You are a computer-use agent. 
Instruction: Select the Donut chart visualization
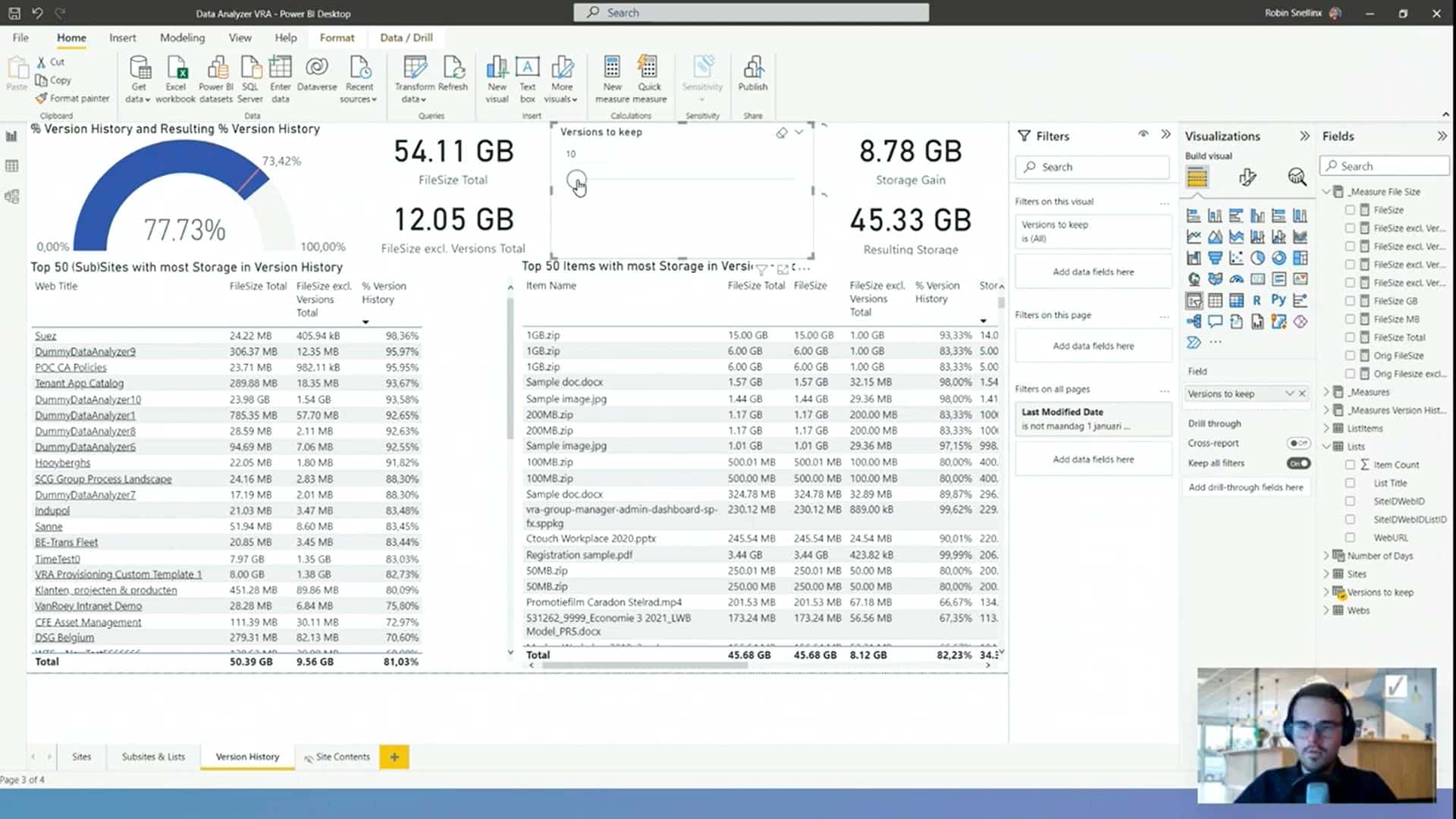[x=1279, y=258]
